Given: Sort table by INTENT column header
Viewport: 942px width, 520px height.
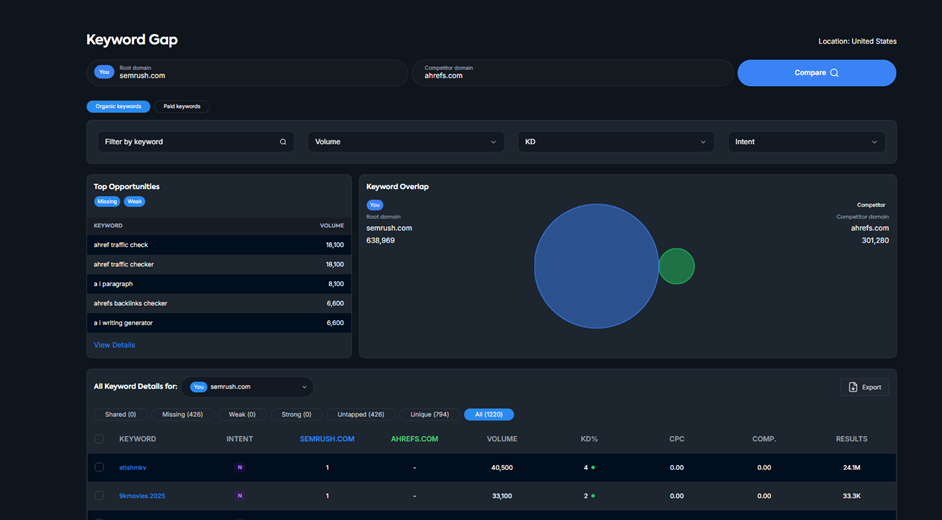Looking at the screenshot, I should [239, 439].
